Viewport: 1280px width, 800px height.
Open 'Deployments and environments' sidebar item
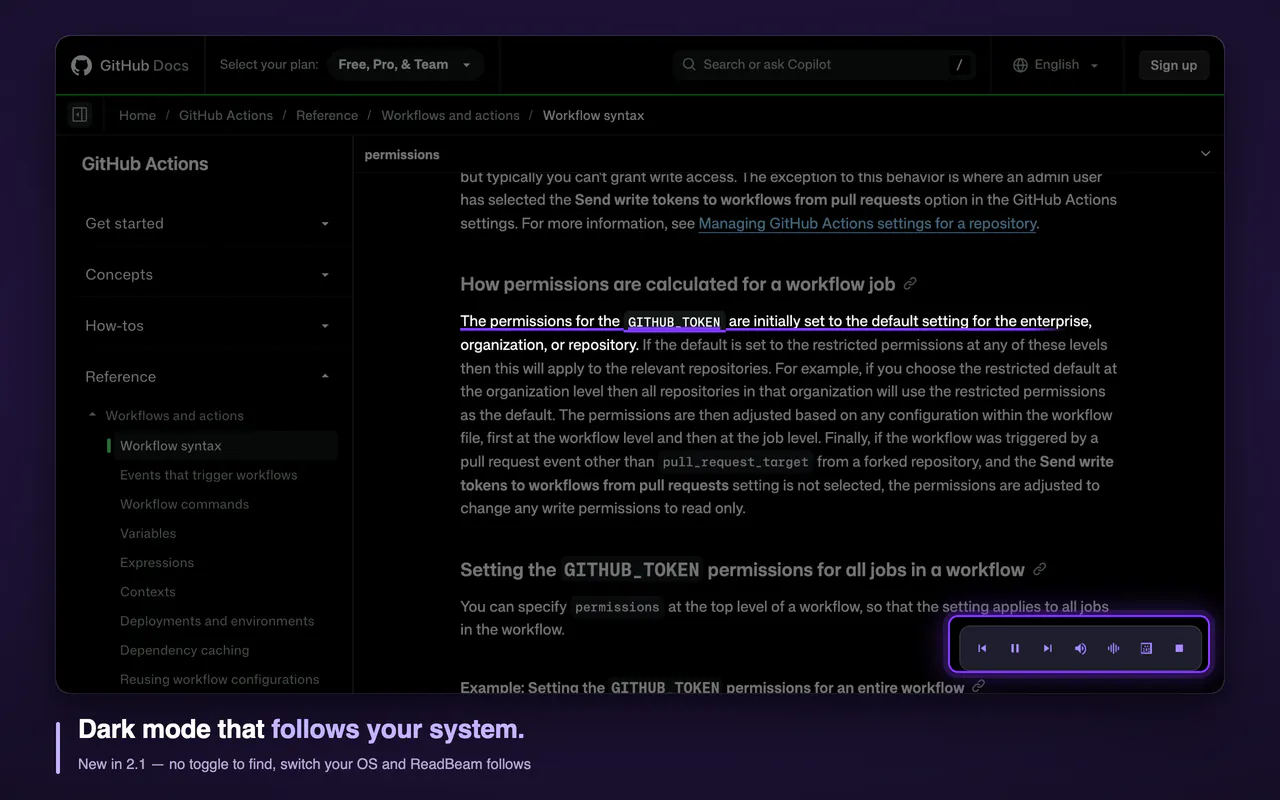point(217,621)
